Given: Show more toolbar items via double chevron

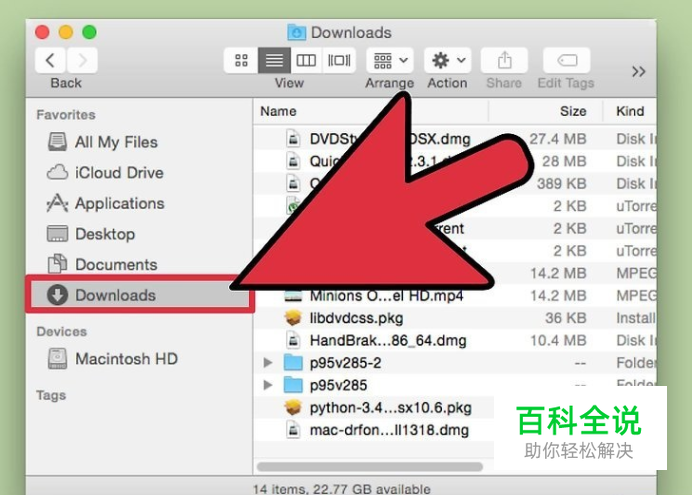Looking at the screenshot, I should pos(638,71).
